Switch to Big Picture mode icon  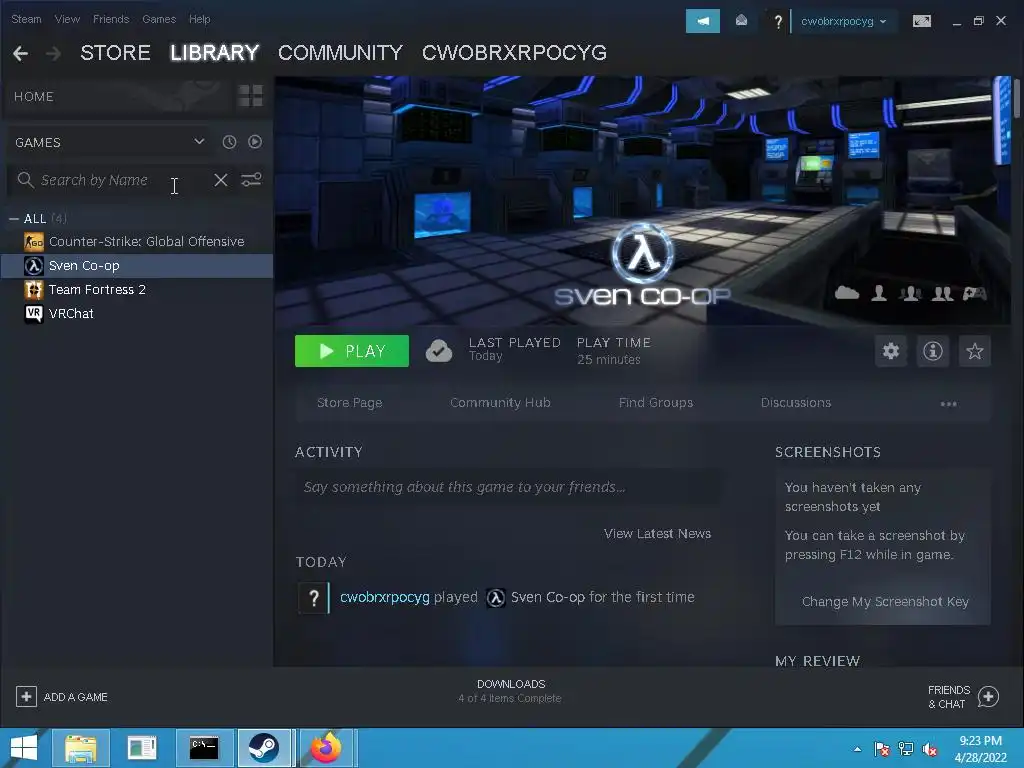click(921, 21)
